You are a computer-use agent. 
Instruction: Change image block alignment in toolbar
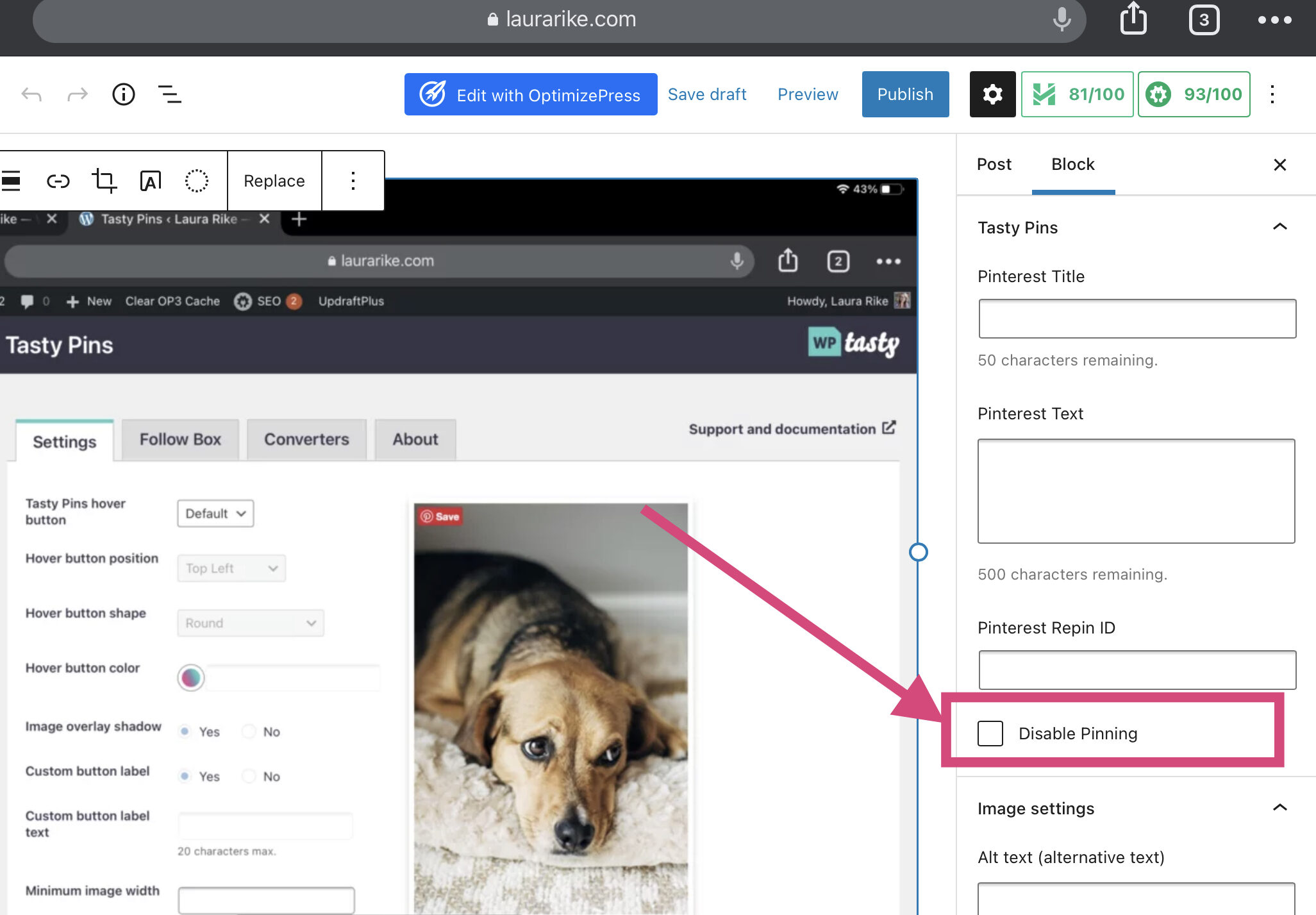pos(11,181)
